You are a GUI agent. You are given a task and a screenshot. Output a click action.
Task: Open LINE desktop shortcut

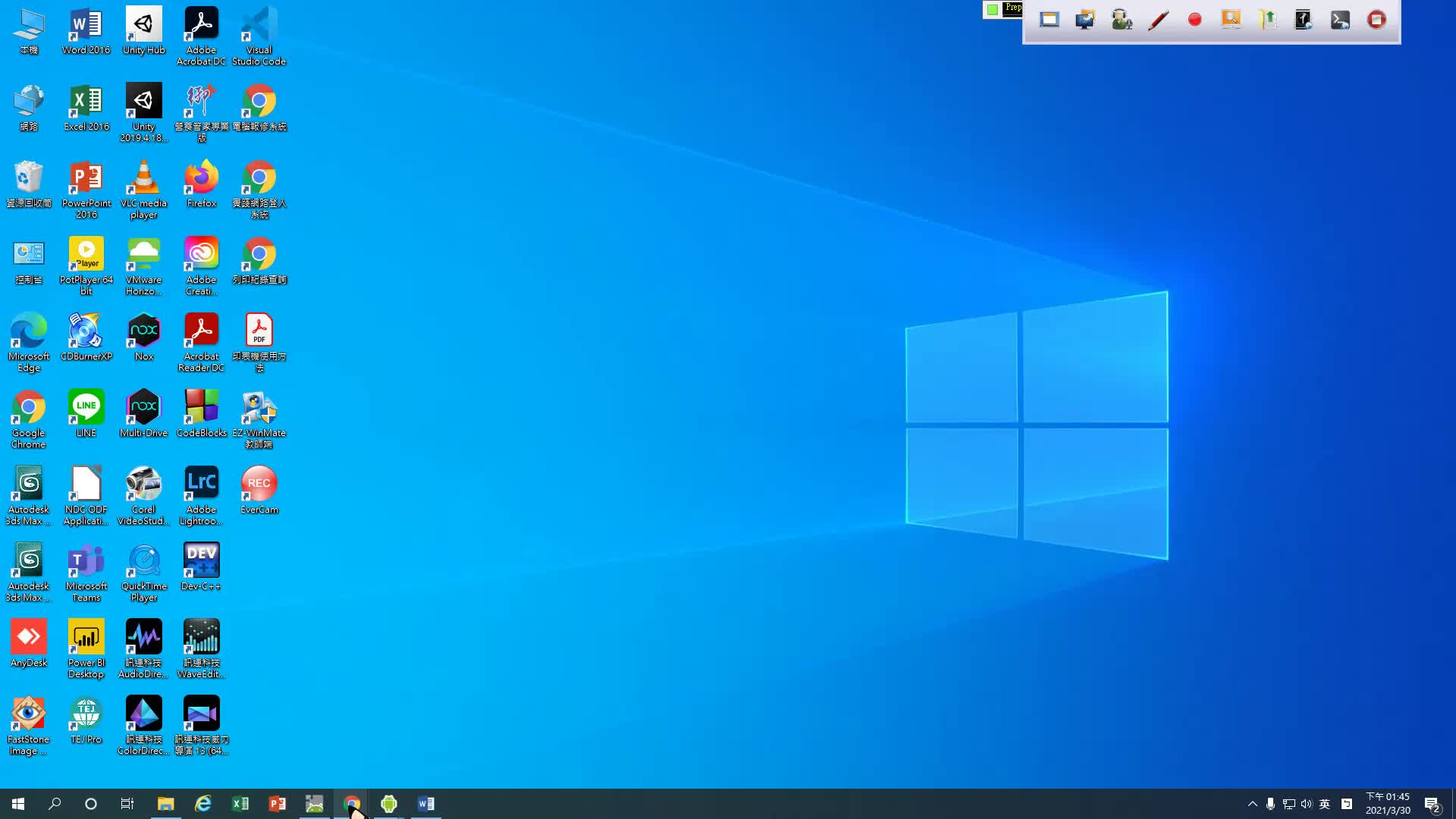point(86,415)
